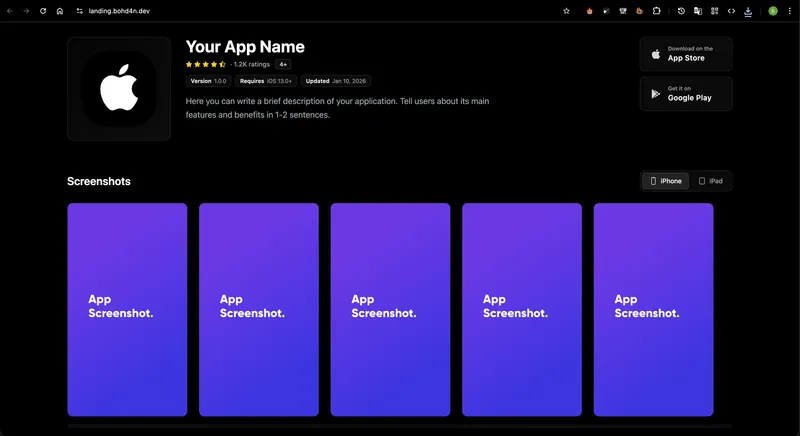Viewport: 800px width, 436px height.
Task: Reload the page
Action: (43, 11)
